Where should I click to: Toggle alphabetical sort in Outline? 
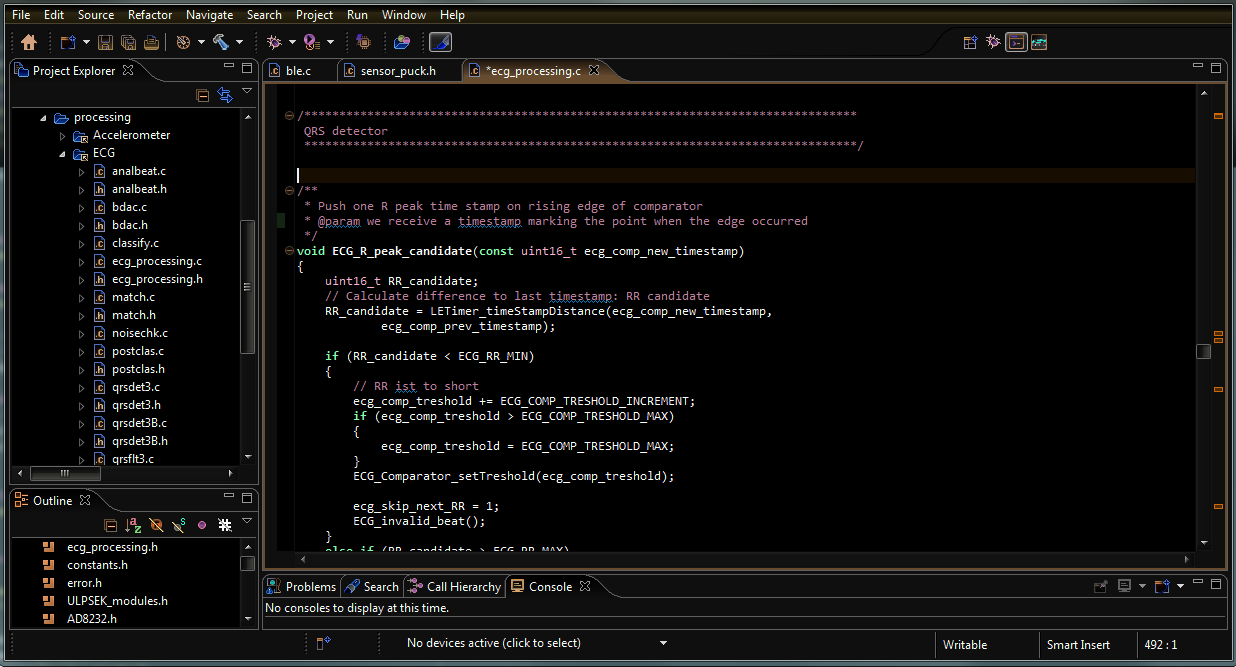click(133, 524)
